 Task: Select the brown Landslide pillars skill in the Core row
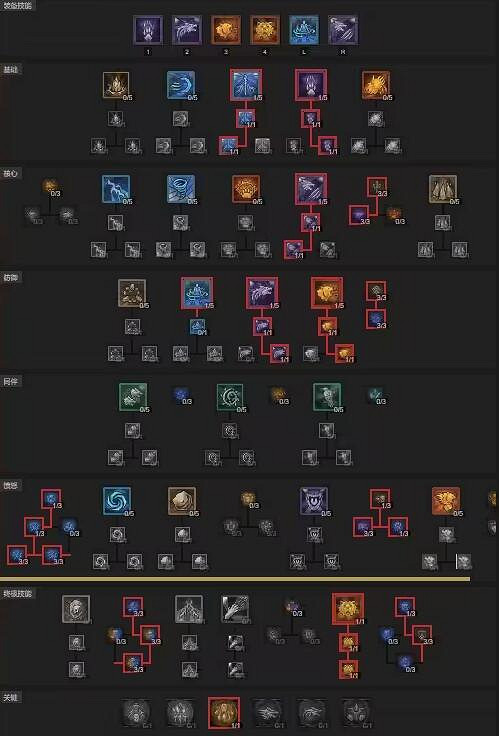pyautogui.click(x=443, y=189)
